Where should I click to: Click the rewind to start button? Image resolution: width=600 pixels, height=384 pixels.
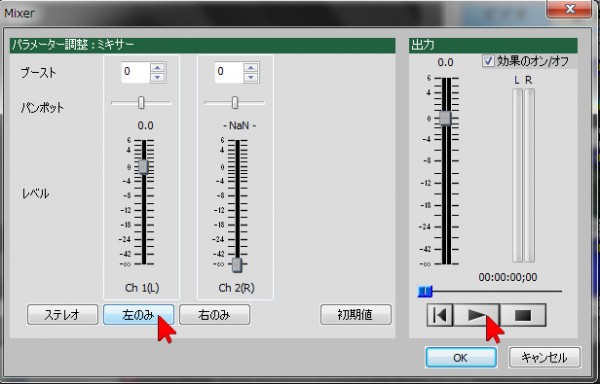(440, 315)
